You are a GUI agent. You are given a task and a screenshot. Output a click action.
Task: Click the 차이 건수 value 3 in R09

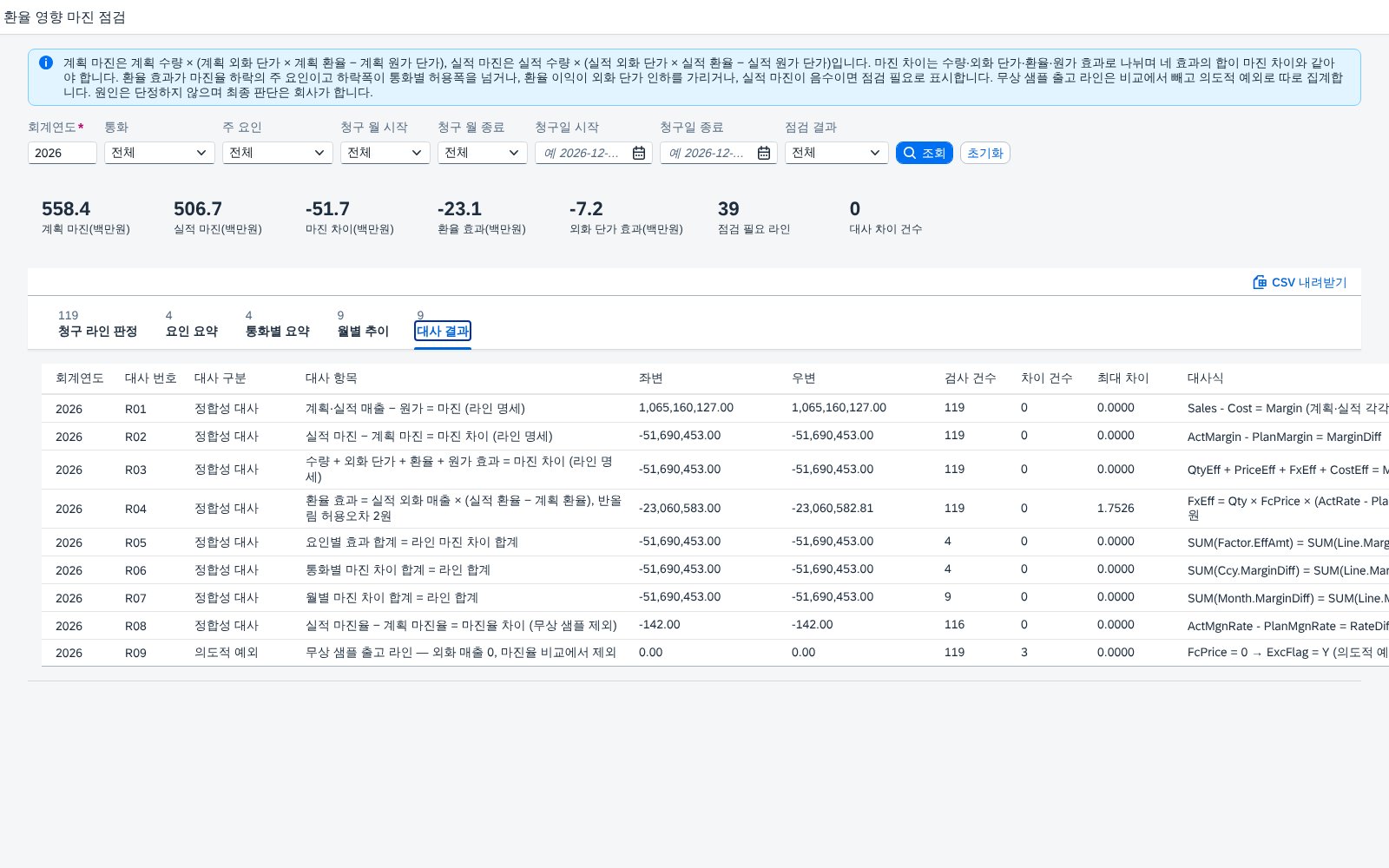tap(1024, 653)
